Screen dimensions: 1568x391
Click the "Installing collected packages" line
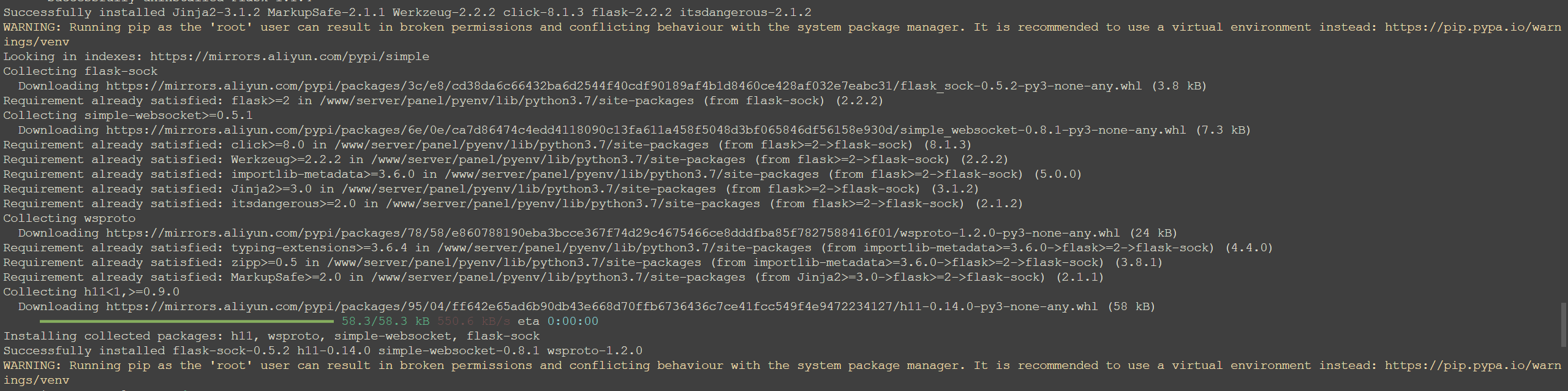(x=271, y=336)
